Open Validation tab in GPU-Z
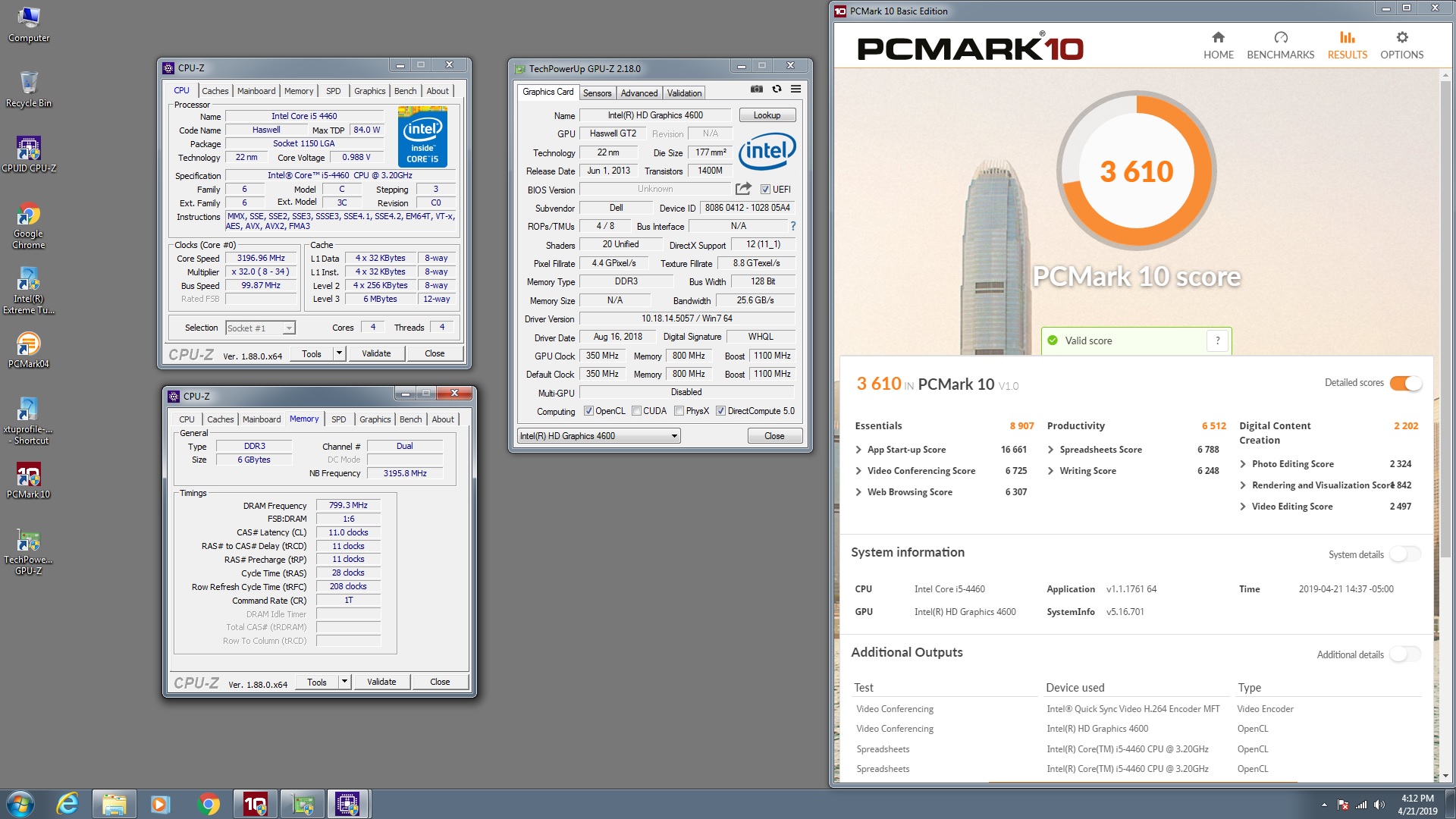The height and width of the screenshot is (819, 1456). [684, 93]
